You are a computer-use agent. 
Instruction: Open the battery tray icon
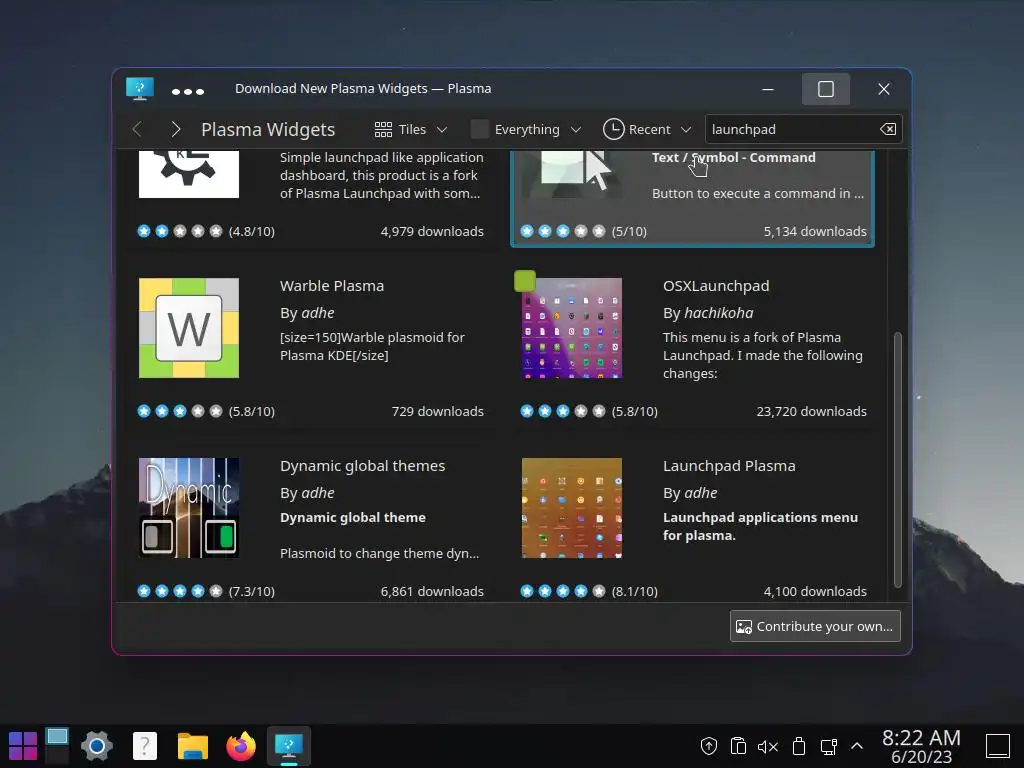(799, 746)
